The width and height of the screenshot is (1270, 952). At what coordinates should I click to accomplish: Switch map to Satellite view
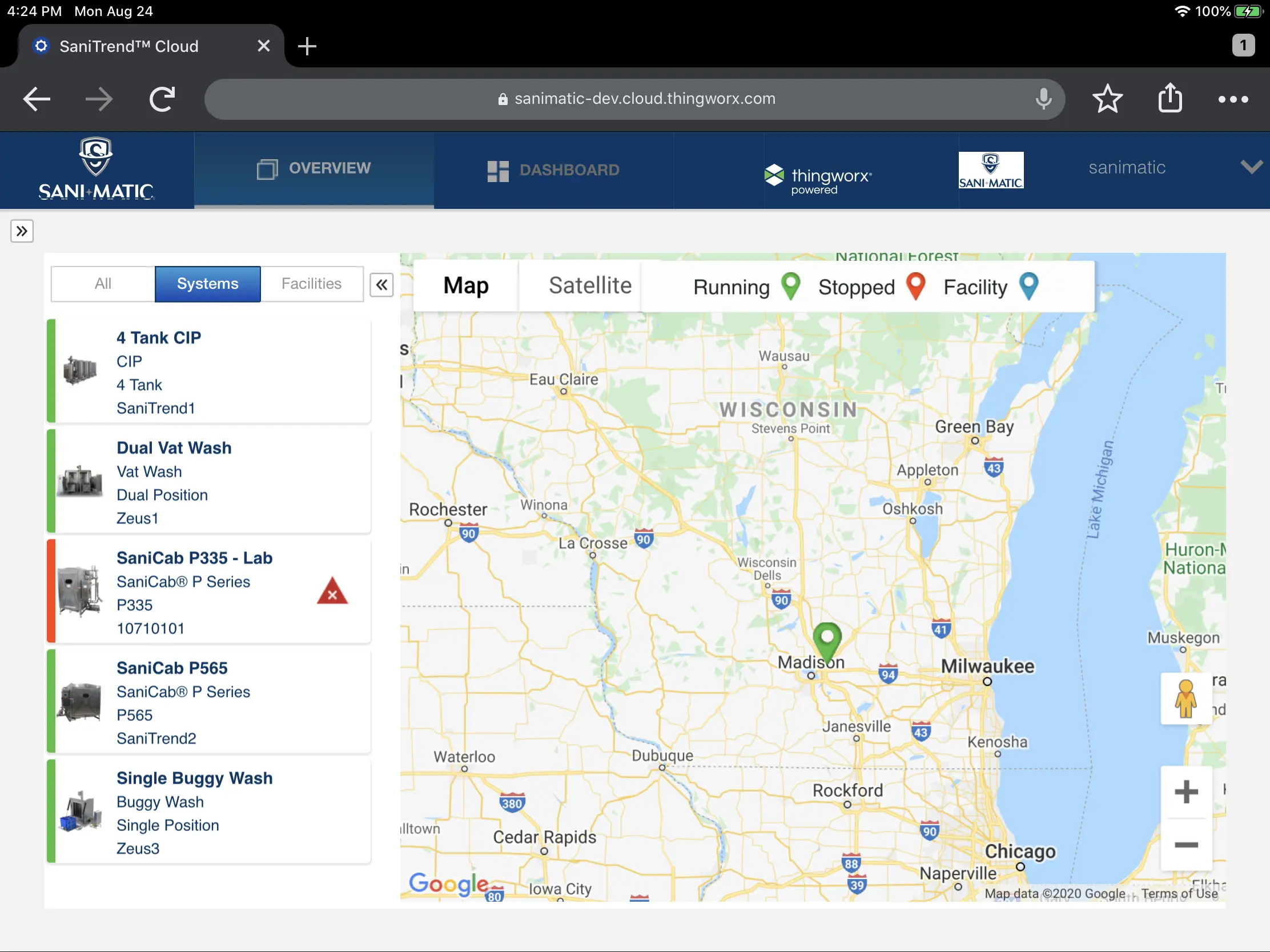[x=590, y=285]
